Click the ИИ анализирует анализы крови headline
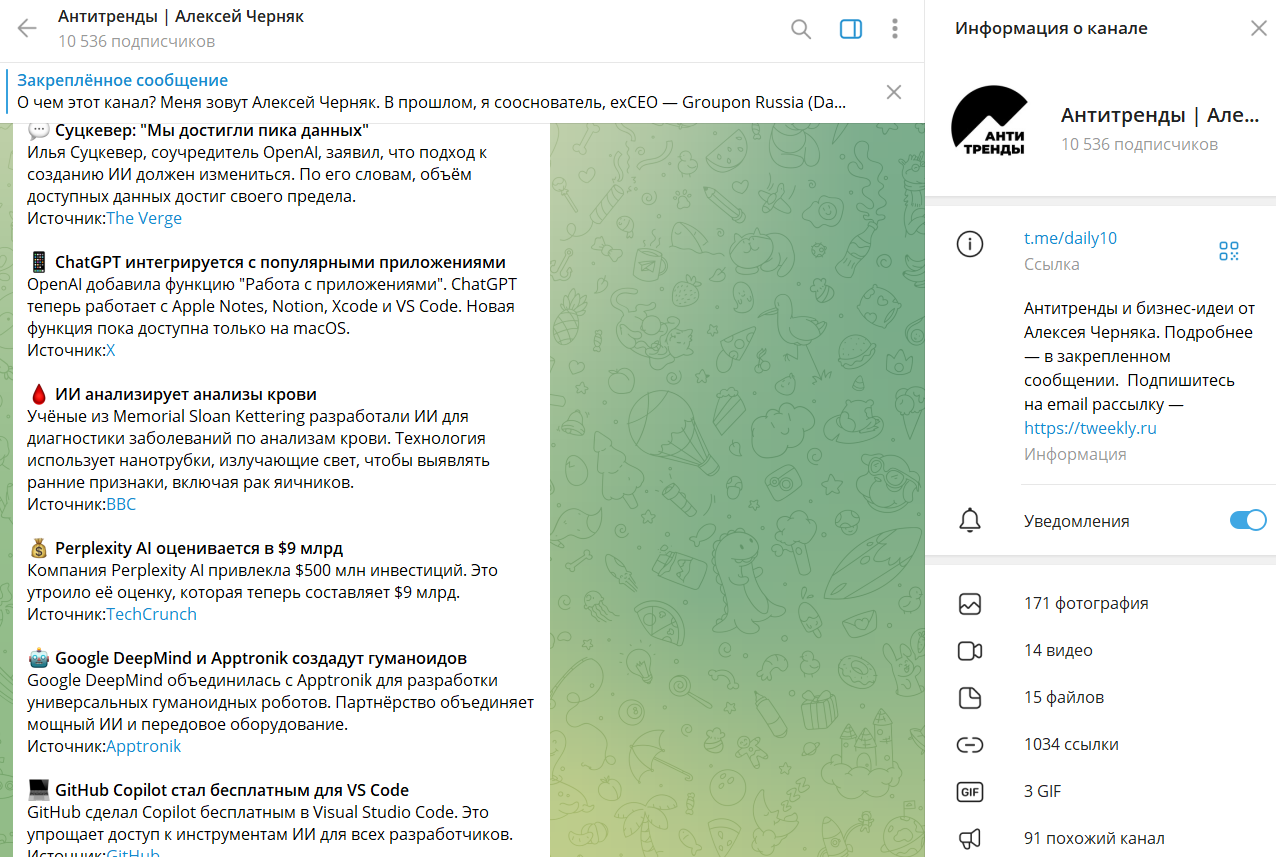1276x857 pixels. pyautogui.click(x=186, y=394)
